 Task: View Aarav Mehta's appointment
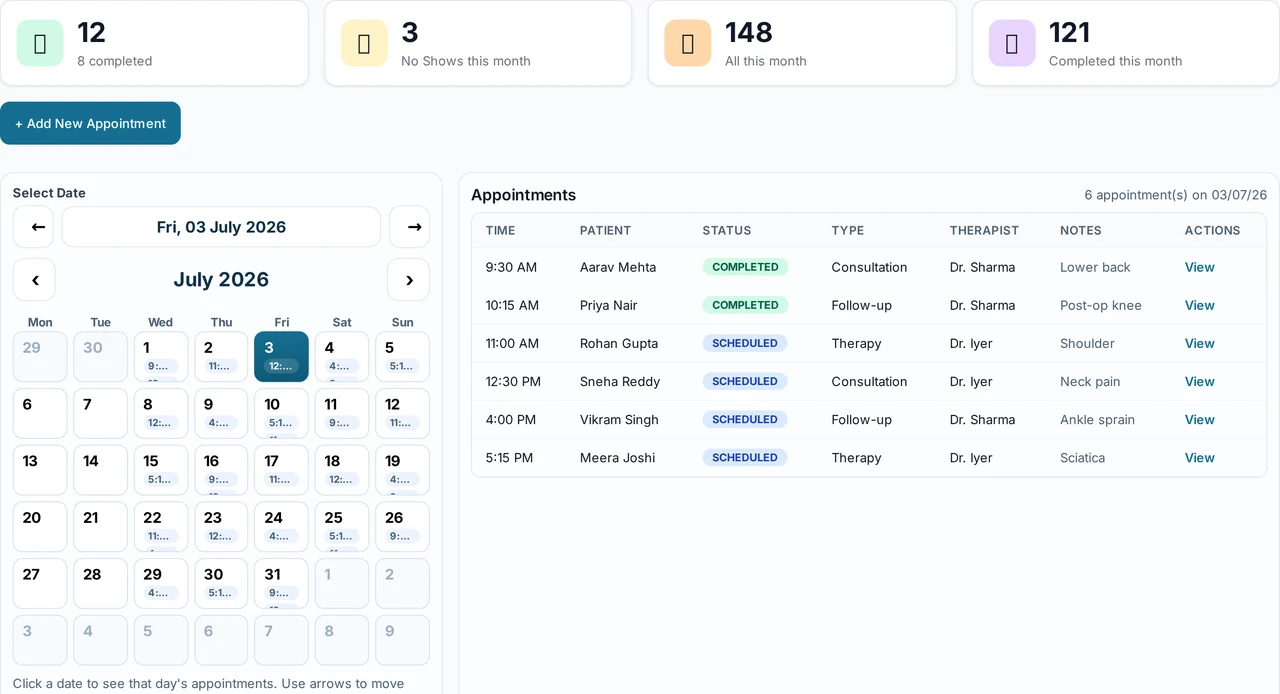pyautogui.click(x=1199, y=267)
